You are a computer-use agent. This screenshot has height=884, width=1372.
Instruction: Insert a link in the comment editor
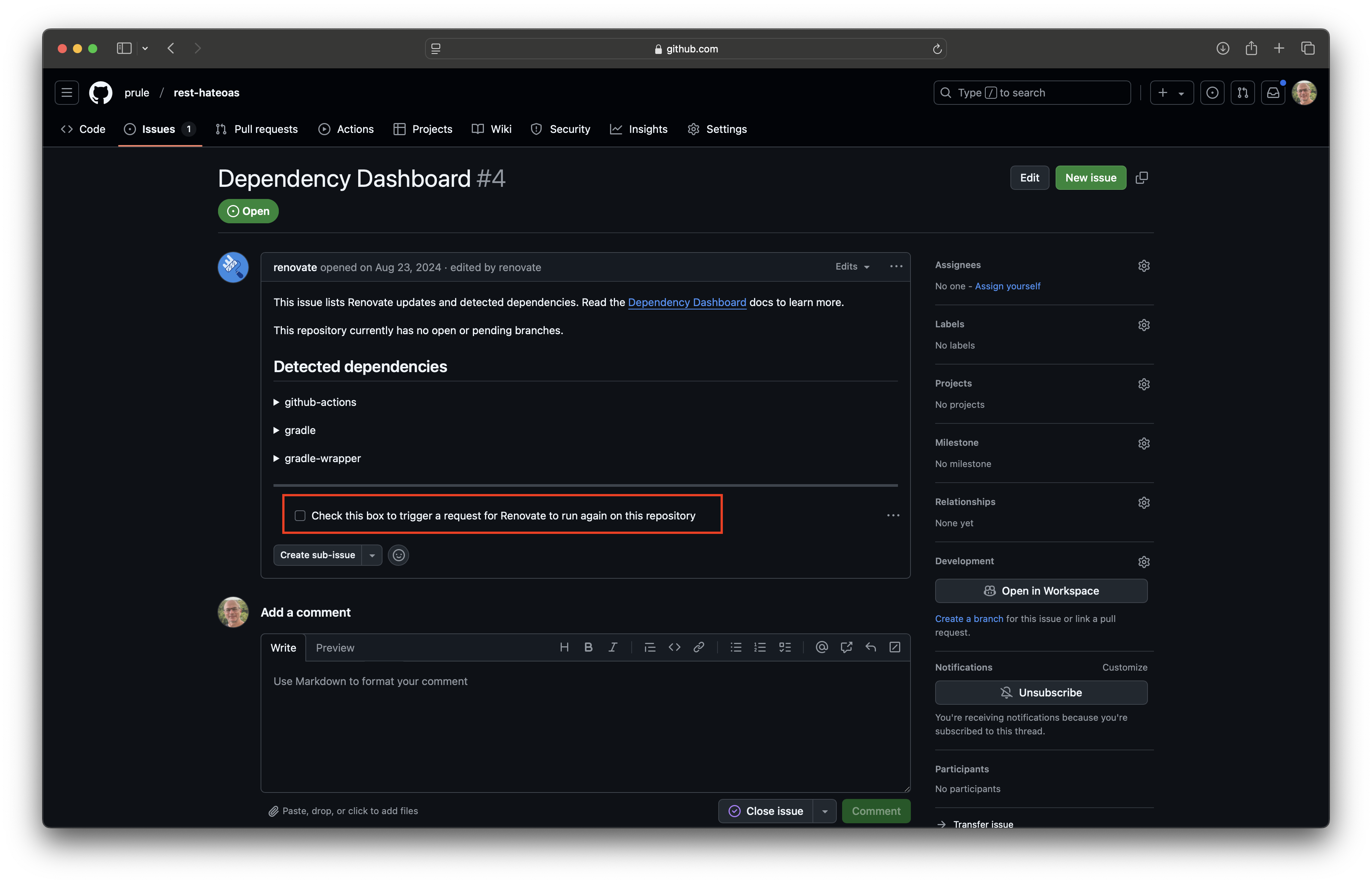pos(699,647)
